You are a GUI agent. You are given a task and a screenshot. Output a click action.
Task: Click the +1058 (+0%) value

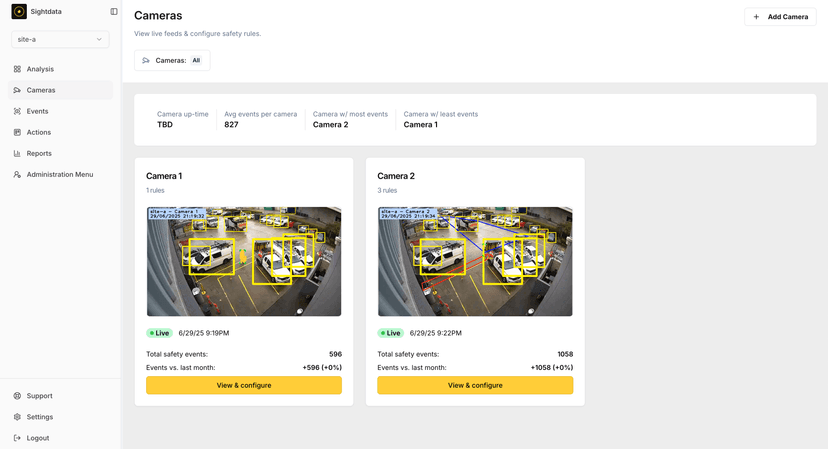[x=552, y=368]
